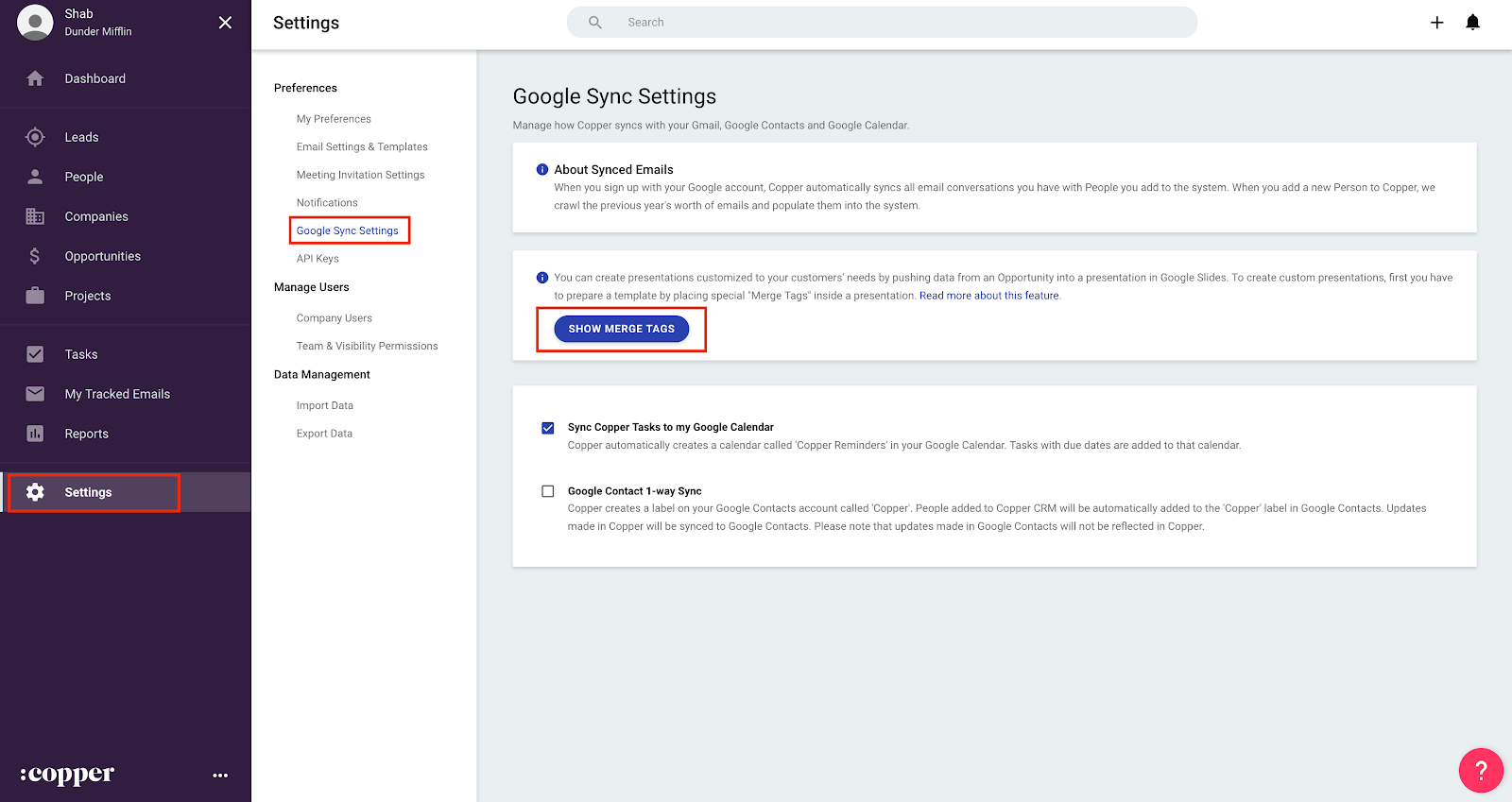Click the My Tracked Emails envelope icon
The height and width of the screenshot is (802, 1512).
coord(35,394)
